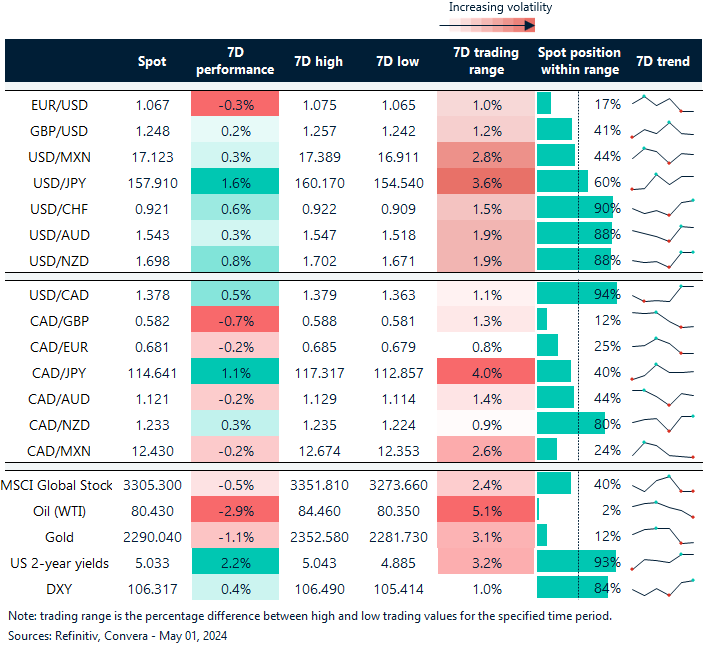Click the GBP/USD currency pair label

(63, 130)
